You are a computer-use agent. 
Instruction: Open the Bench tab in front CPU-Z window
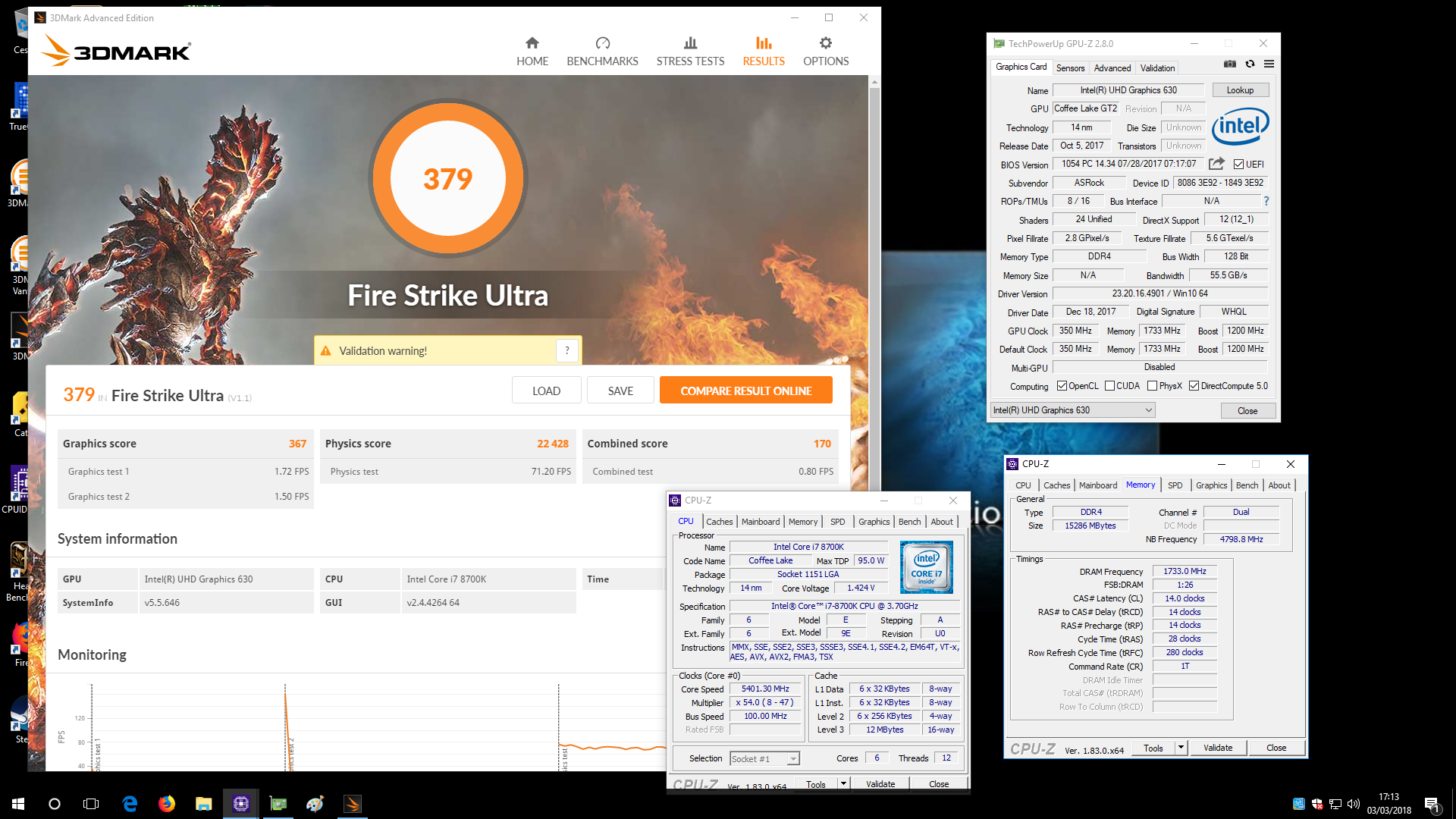[x=909, y=522]
